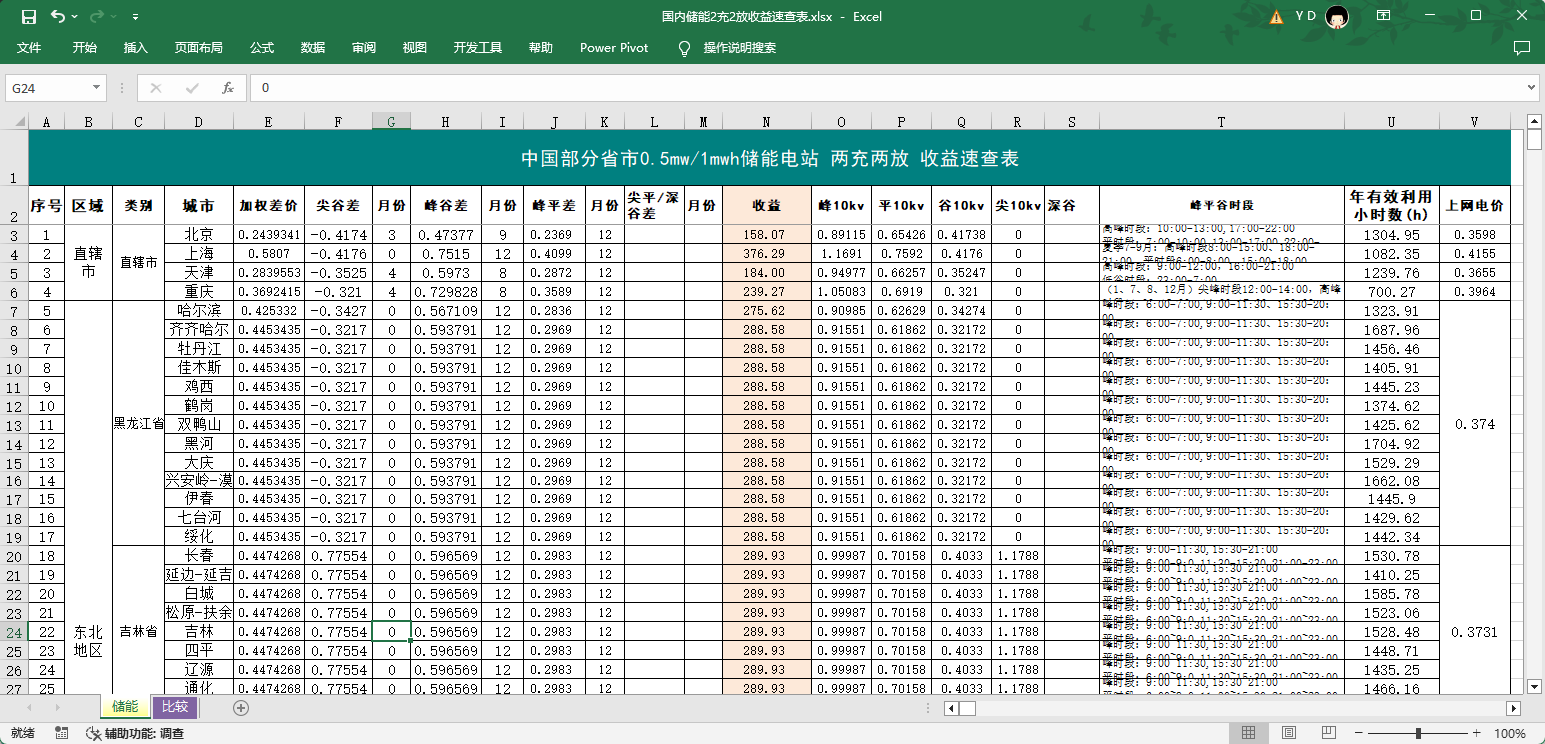Image resolution: width=1545 pixels, height=744 pixels.
Task: Open the 数据 ribbon tab
Action: (313, 48)
